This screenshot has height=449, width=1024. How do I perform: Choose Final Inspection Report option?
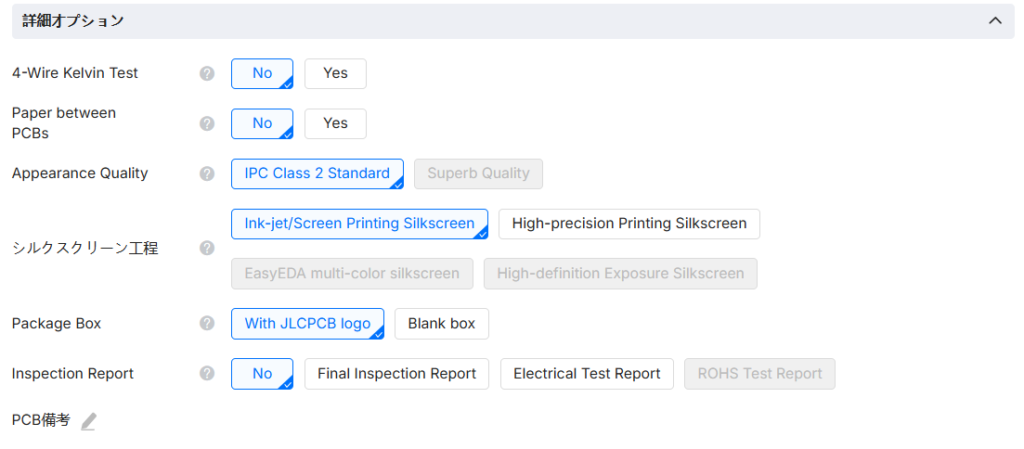point(396,373)
